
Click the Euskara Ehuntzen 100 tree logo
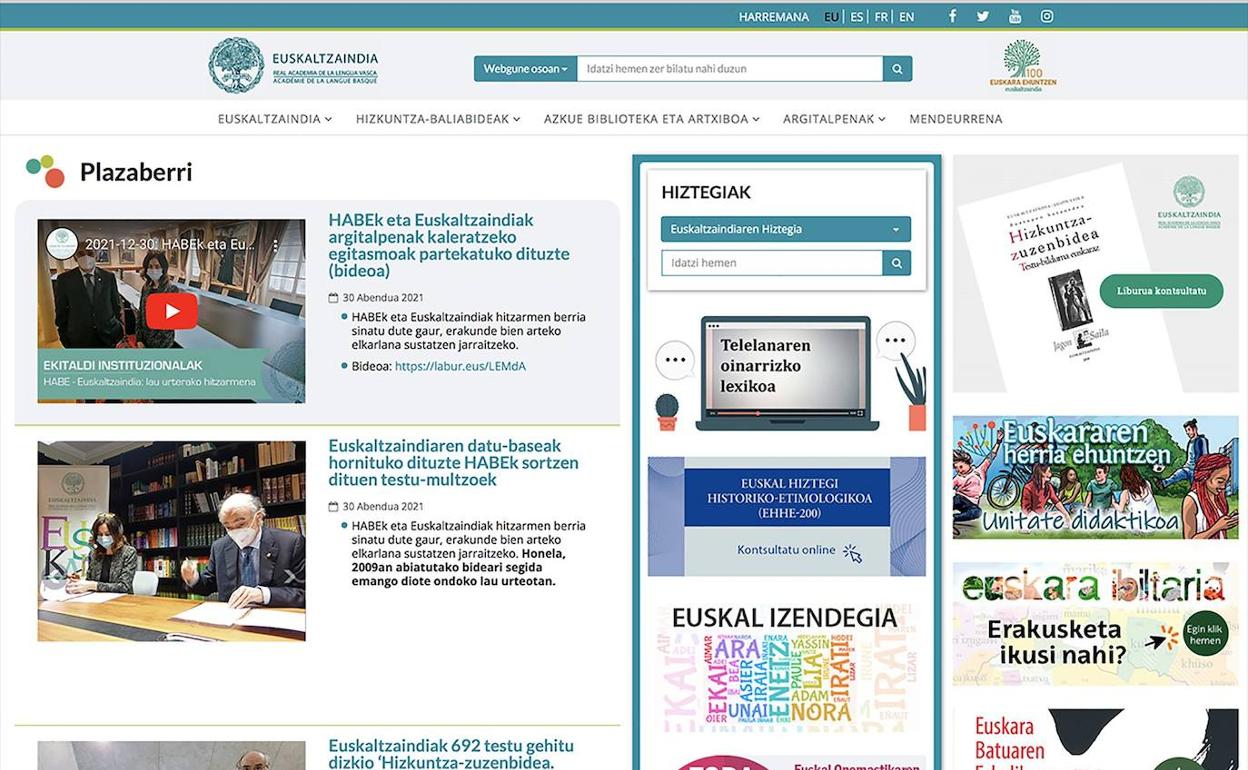(1022, 66)
